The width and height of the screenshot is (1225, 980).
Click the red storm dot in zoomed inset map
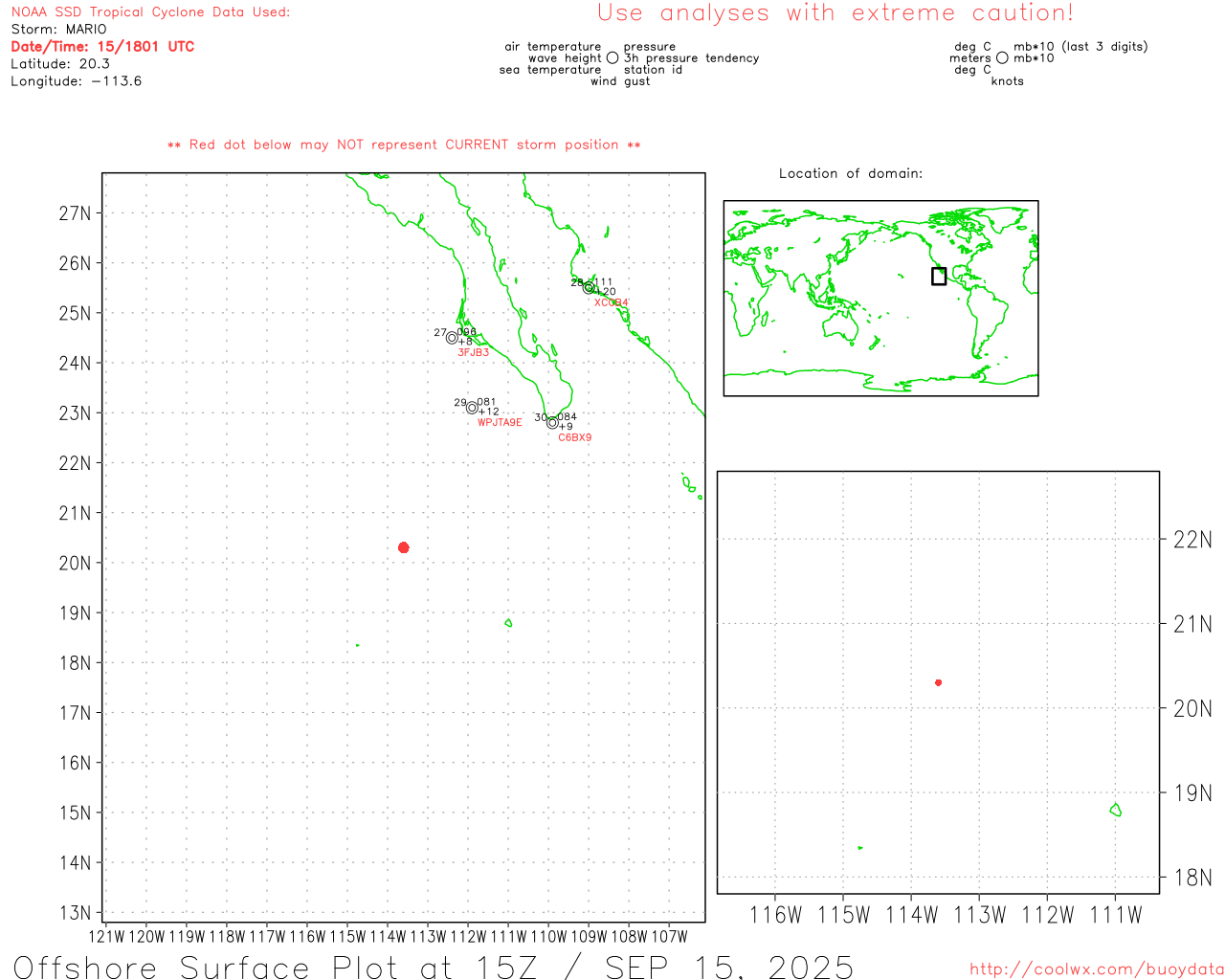pos(938,682)
